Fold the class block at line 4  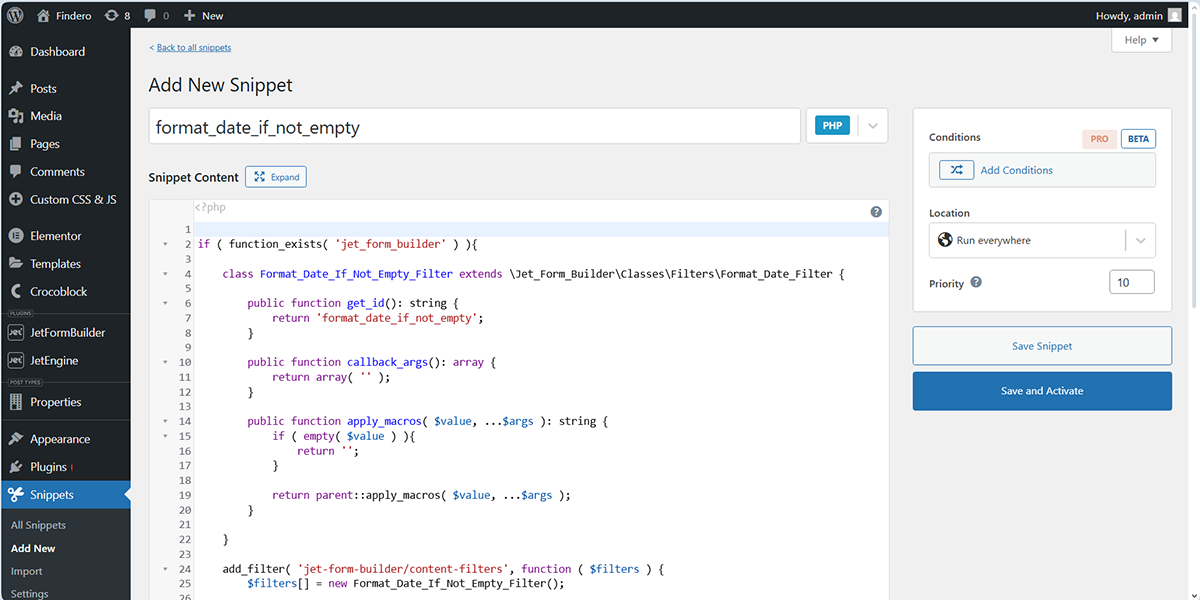tap(165, 274)
